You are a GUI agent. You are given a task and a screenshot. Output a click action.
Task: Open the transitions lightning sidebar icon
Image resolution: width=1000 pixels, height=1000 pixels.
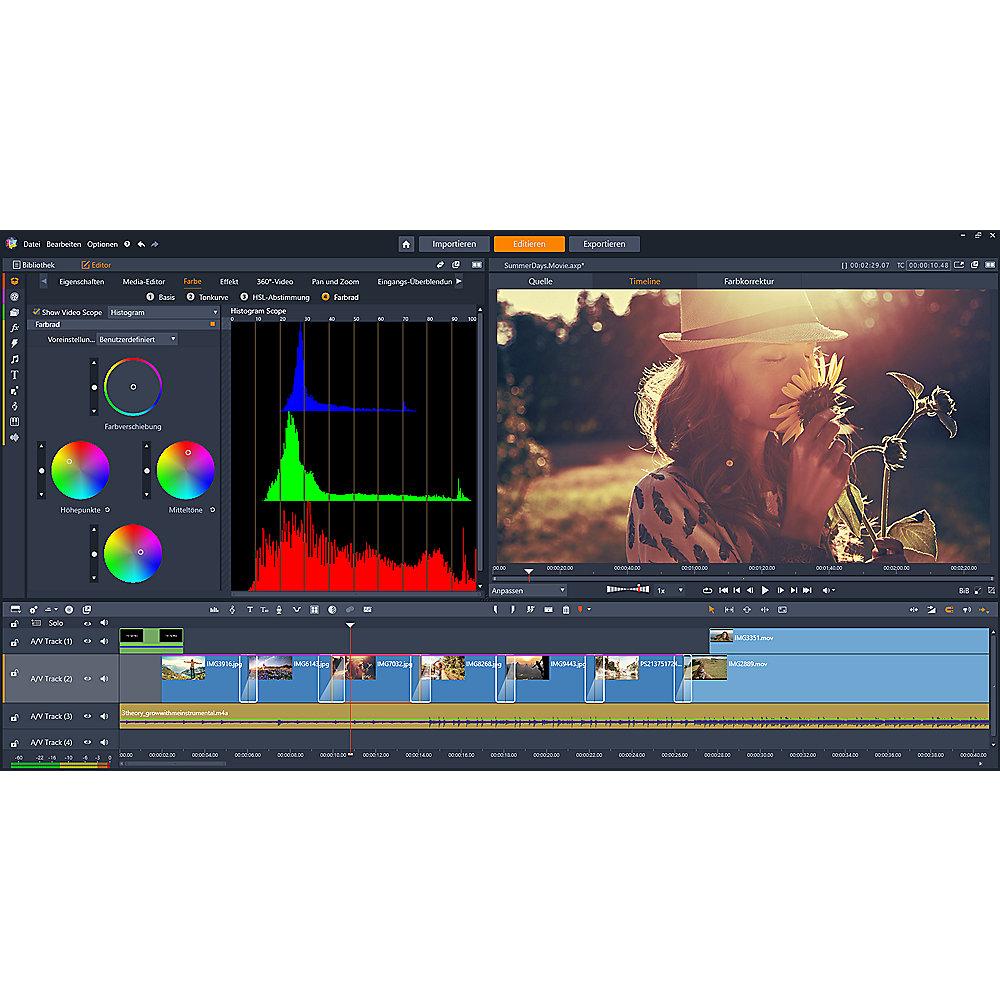click(15, 344)
